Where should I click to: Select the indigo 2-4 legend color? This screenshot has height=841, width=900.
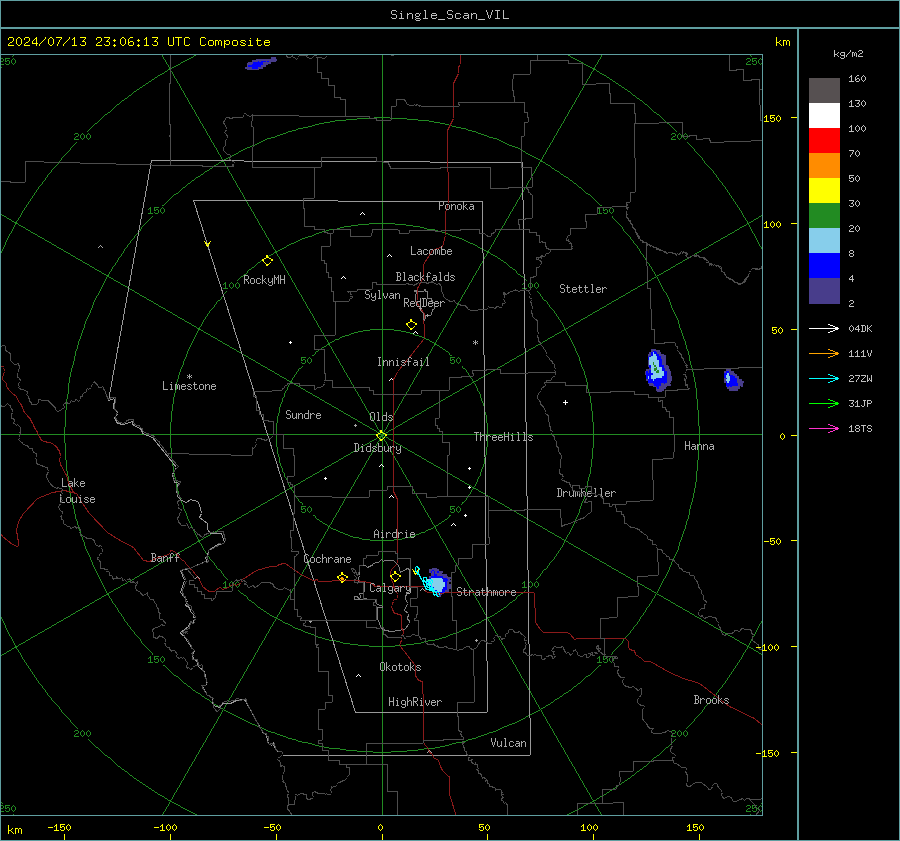[x=824, y=290]
